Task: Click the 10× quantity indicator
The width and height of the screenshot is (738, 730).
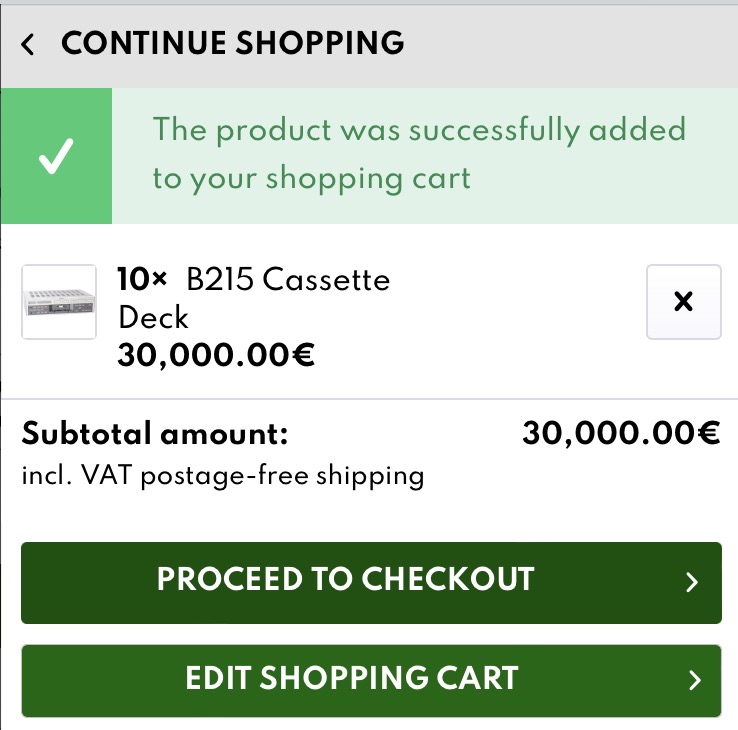Action: pyautogui.click(x=142, y=279)
